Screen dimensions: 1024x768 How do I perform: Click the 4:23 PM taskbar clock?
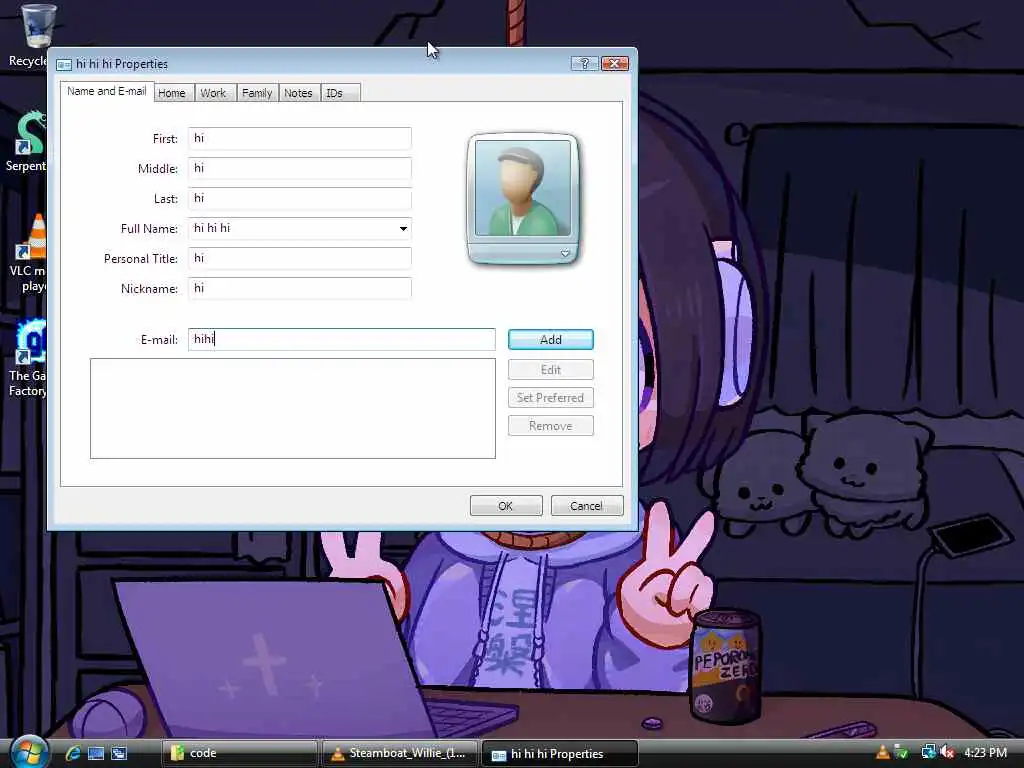(x=985, y=753)
